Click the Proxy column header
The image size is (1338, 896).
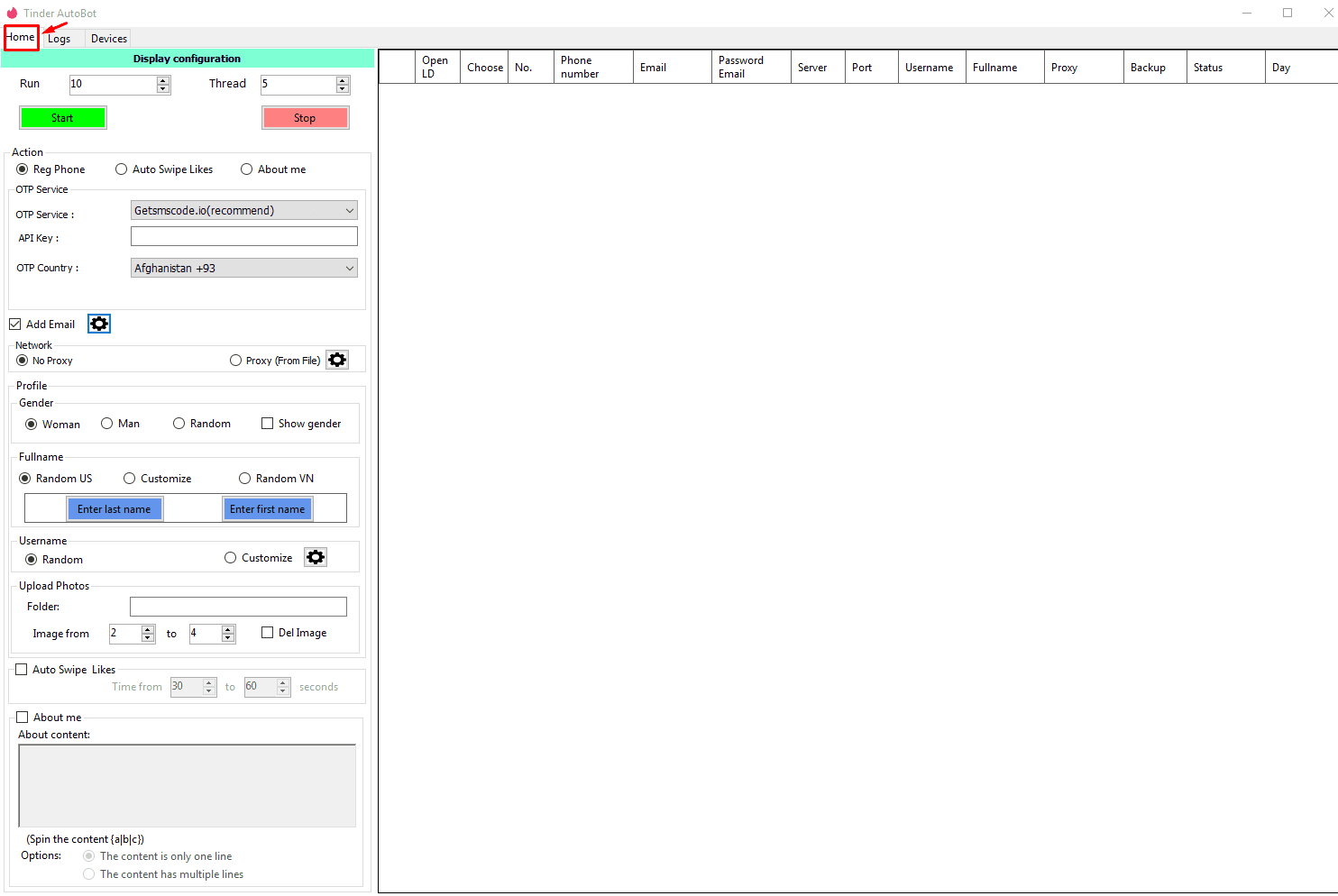(1085, 68)
